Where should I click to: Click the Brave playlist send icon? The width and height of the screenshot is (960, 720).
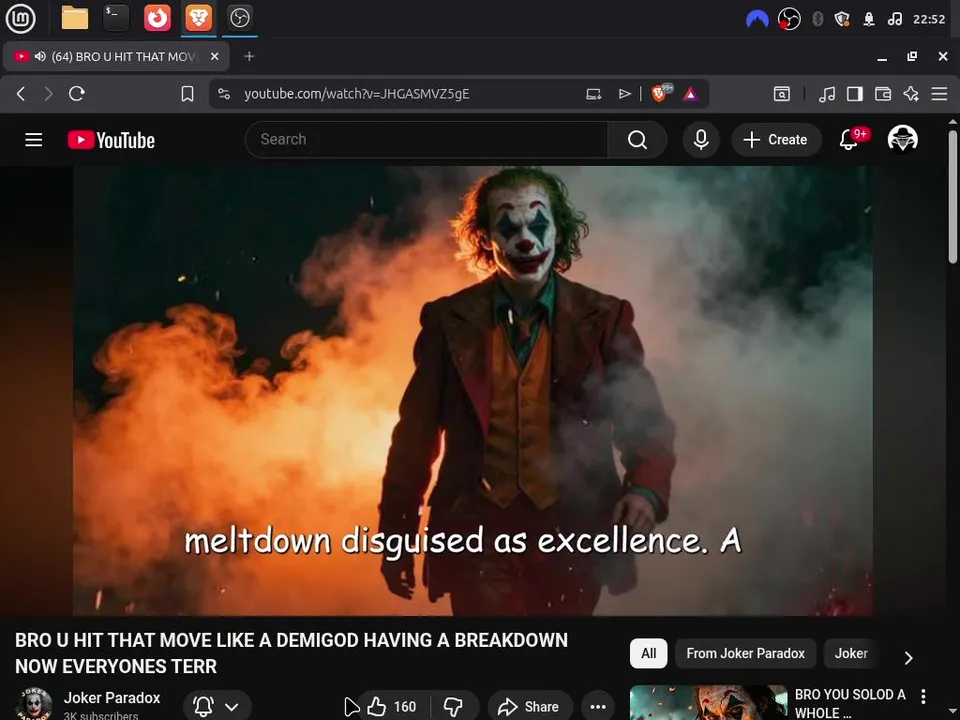(x=624, y=94)
